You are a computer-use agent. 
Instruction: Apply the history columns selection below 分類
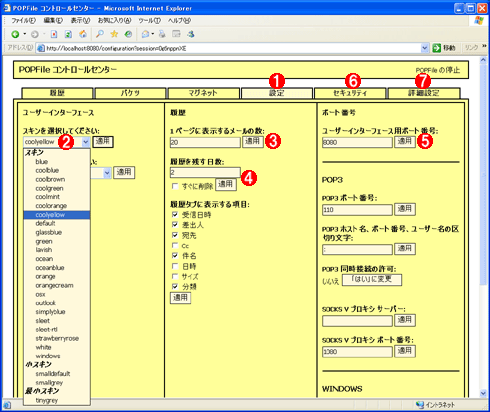(x=180, y=298)
